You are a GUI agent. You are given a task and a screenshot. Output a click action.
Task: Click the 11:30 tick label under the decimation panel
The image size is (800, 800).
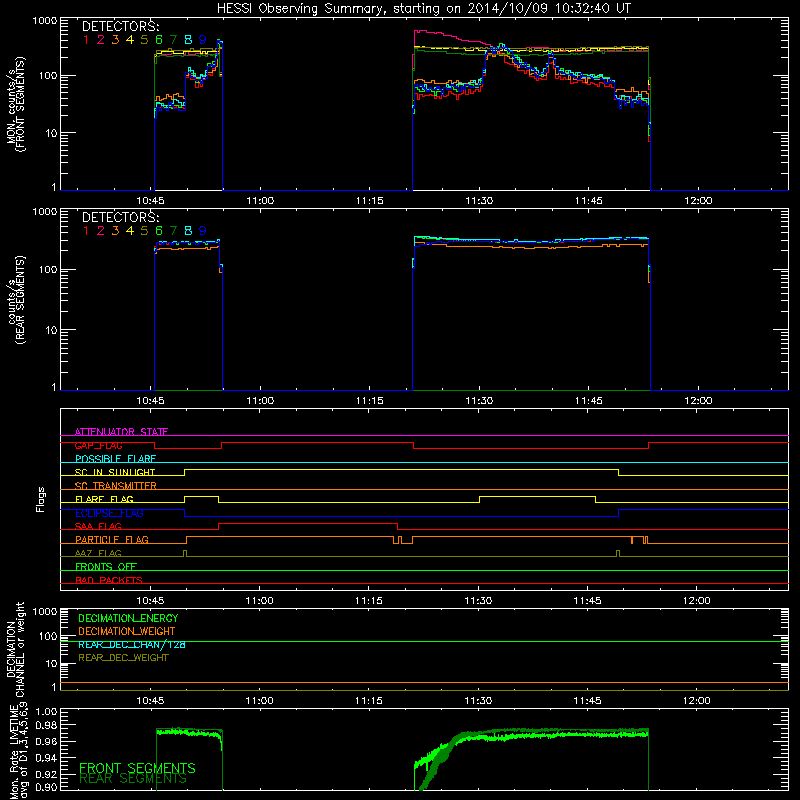pyautogui.click(x=478, y=701)
